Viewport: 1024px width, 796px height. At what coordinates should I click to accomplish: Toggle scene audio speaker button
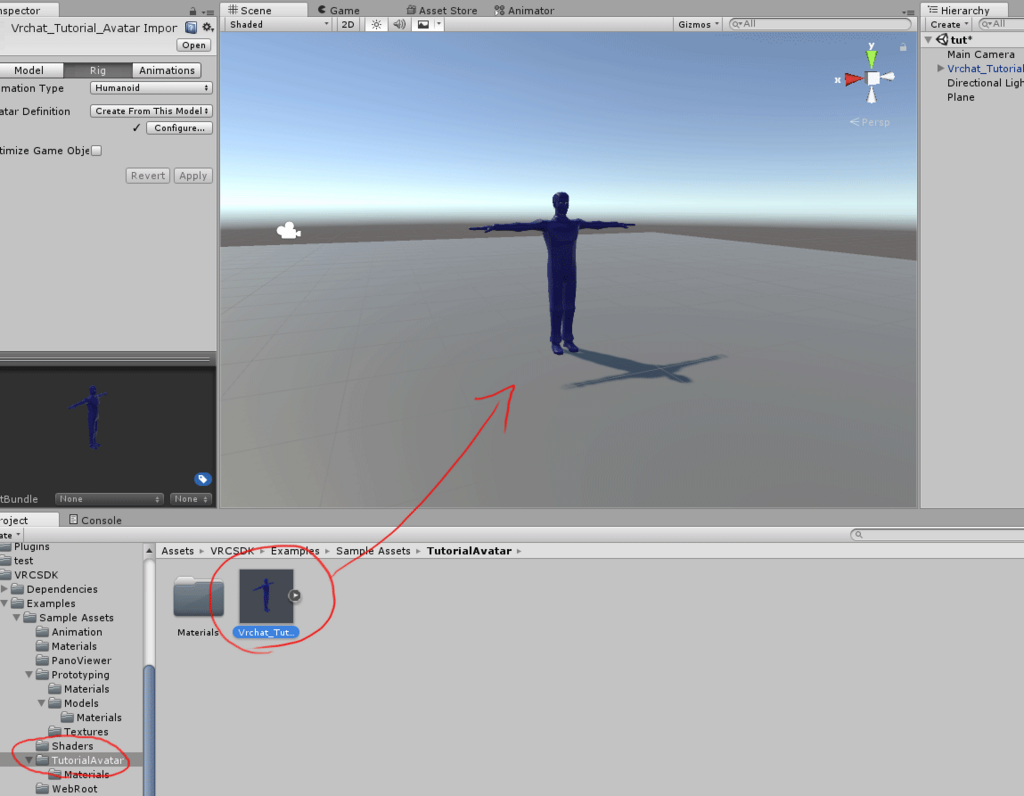pos(399,24)
